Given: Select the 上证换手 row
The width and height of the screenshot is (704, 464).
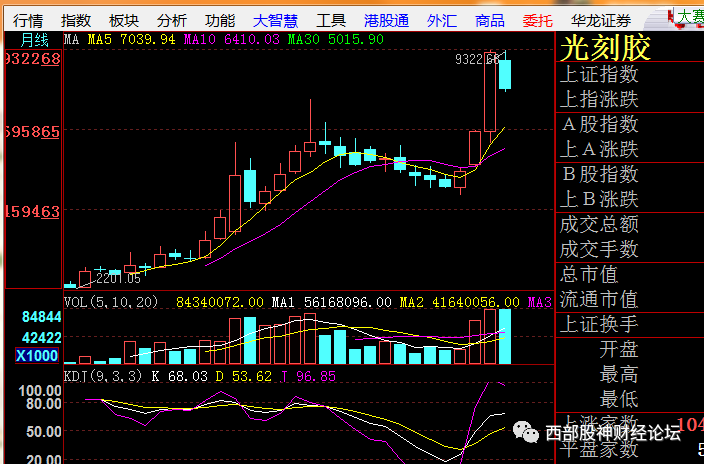Looking at the screenshot, I should pyautogui.click(x=630, y=324).
